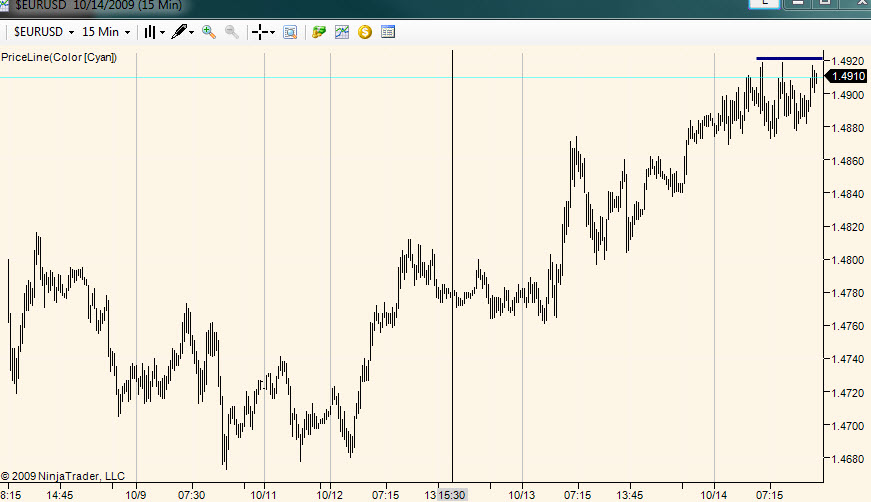The image size is (871, 502).
Task: Open the $EURUSD instrument dropdown
Action: (x=44, y=32)
